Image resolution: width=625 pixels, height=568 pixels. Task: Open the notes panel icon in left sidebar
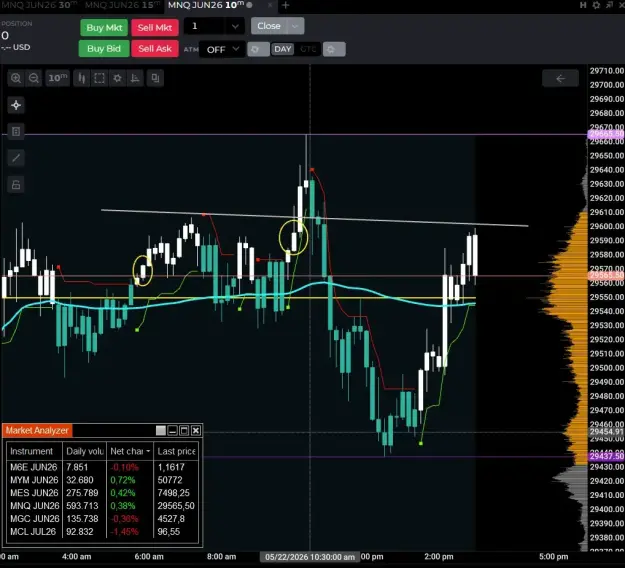coord(16,132)
